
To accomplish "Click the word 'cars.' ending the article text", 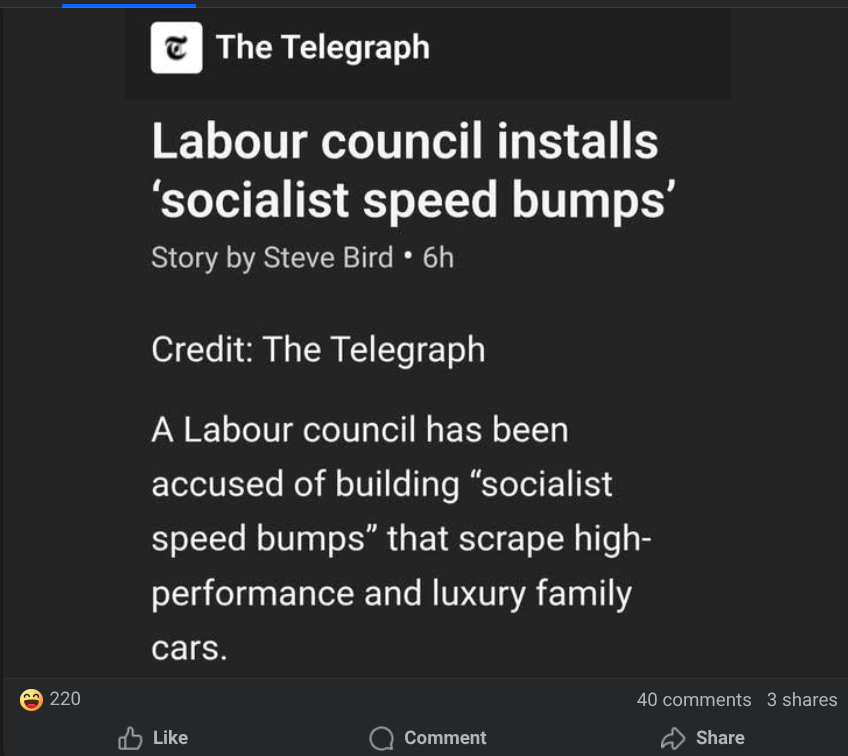I will pos(189,648).
